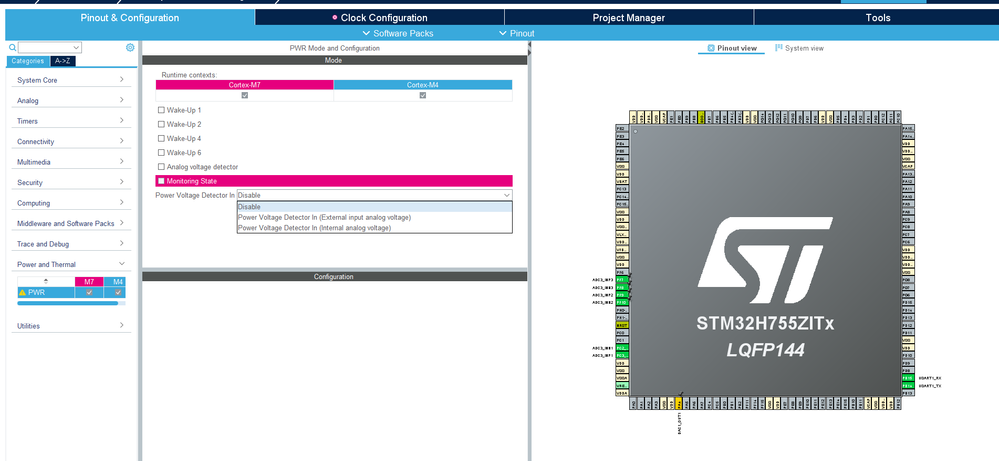Toggle the Monitoring State checkbox

coord(161,181)
